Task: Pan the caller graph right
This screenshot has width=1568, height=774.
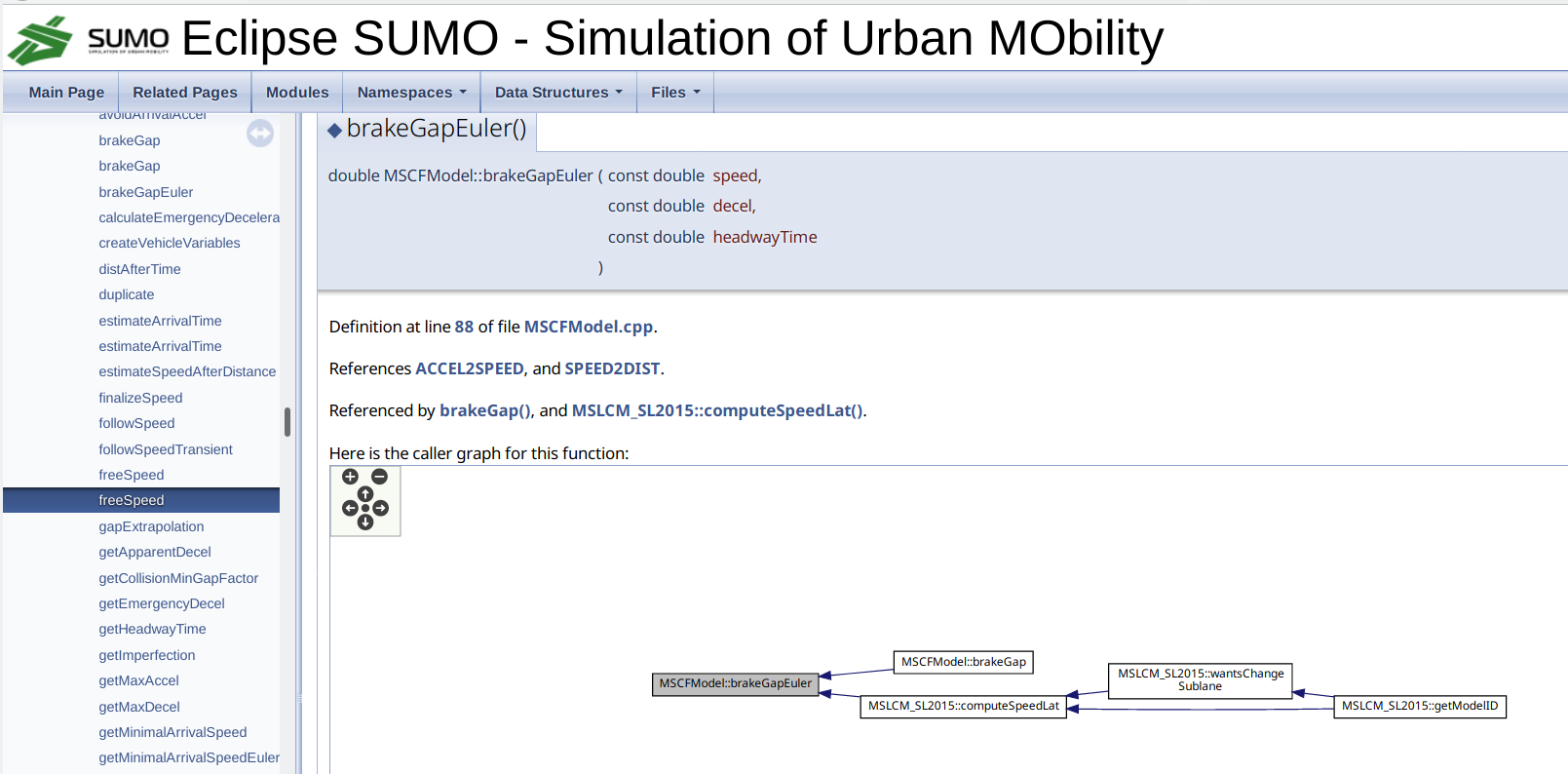Action: pyautogui.click(x=381, y=508)
